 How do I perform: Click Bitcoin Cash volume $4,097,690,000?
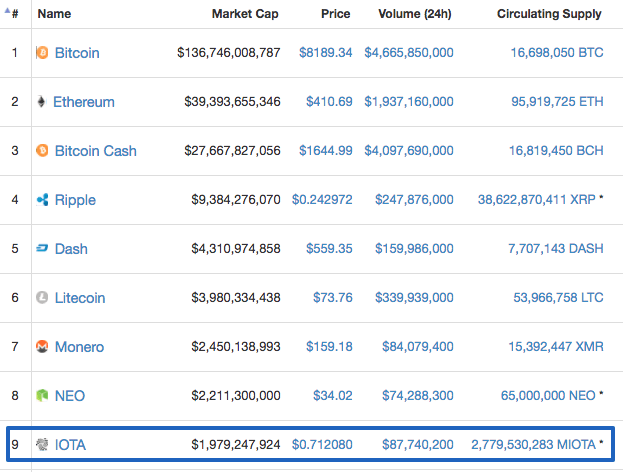click(x=409, y=151)
